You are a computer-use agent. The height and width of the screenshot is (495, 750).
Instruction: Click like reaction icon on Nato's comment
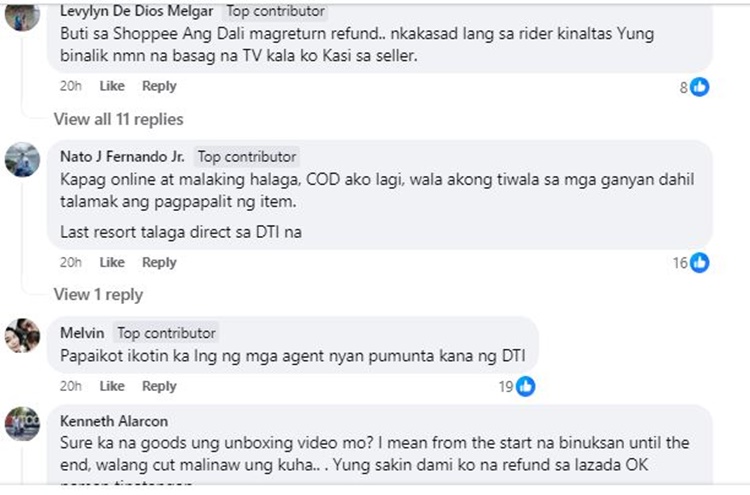pyautogui.click(x=700, y=263)
